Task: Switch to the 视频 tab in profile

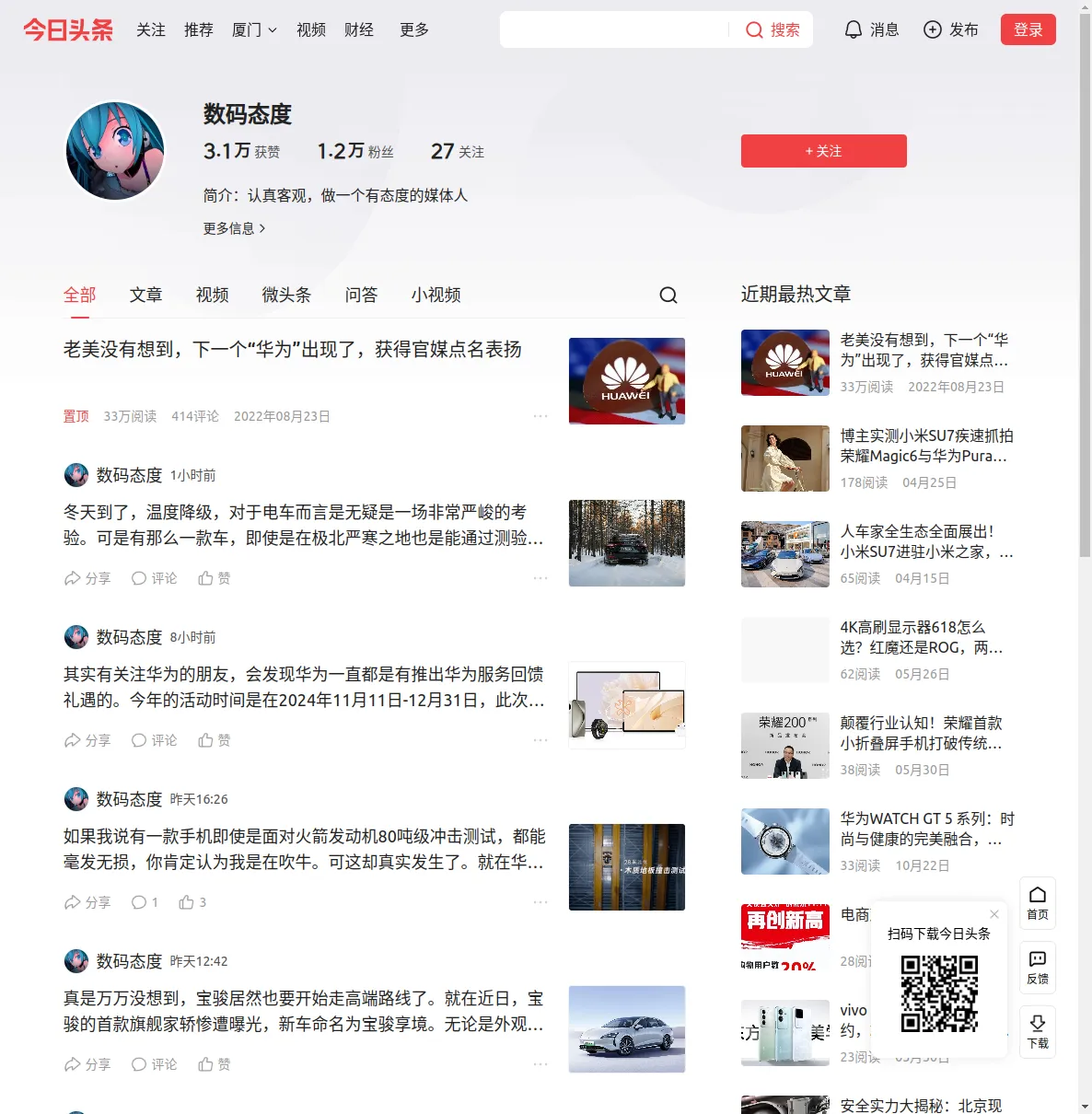Action: coord(213,295)
